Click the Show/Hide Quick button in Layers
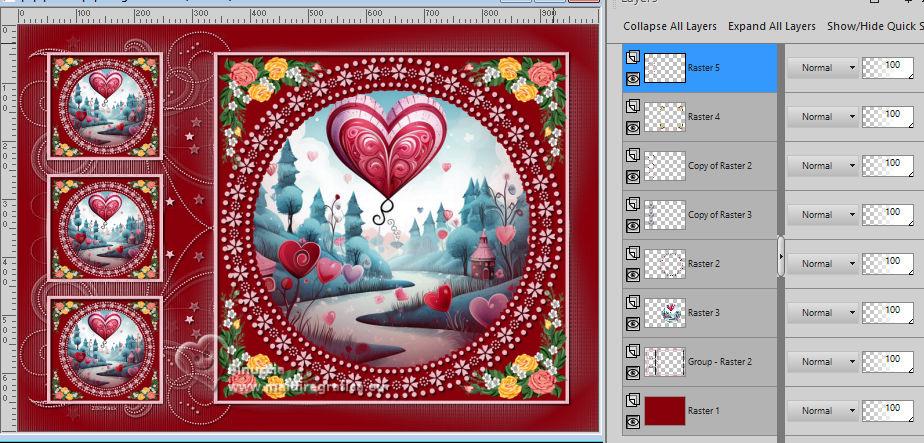The height and width of the screenshot is (443, 924). click(875, 26)
